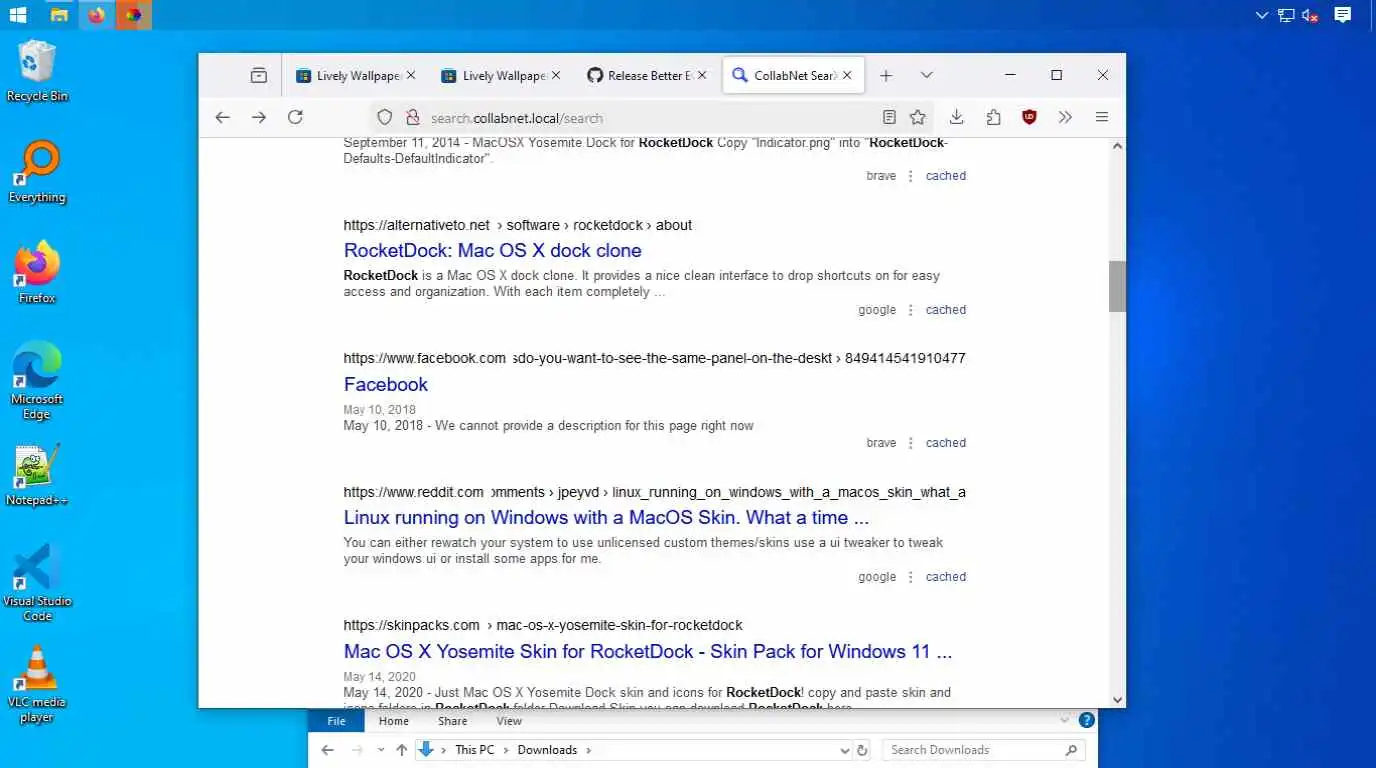Expand the File Explorer ribbon chevron
Viewport: 1376px width, 768px height.
pos(1064,720)
